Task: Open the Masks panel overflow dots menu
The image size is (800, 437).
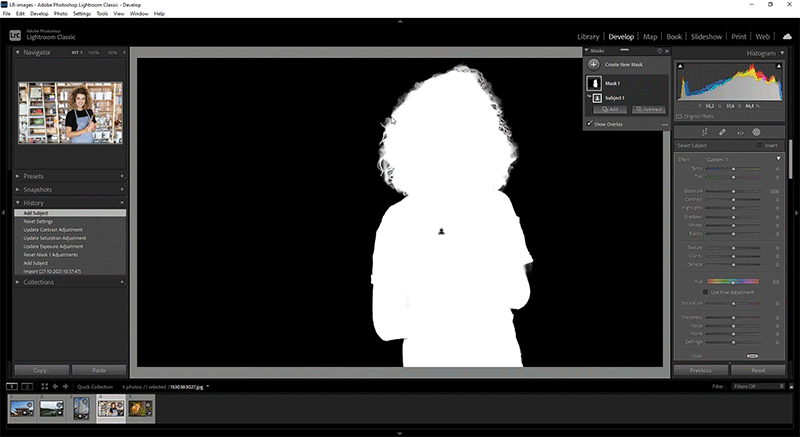Action: tap(664, 124)
